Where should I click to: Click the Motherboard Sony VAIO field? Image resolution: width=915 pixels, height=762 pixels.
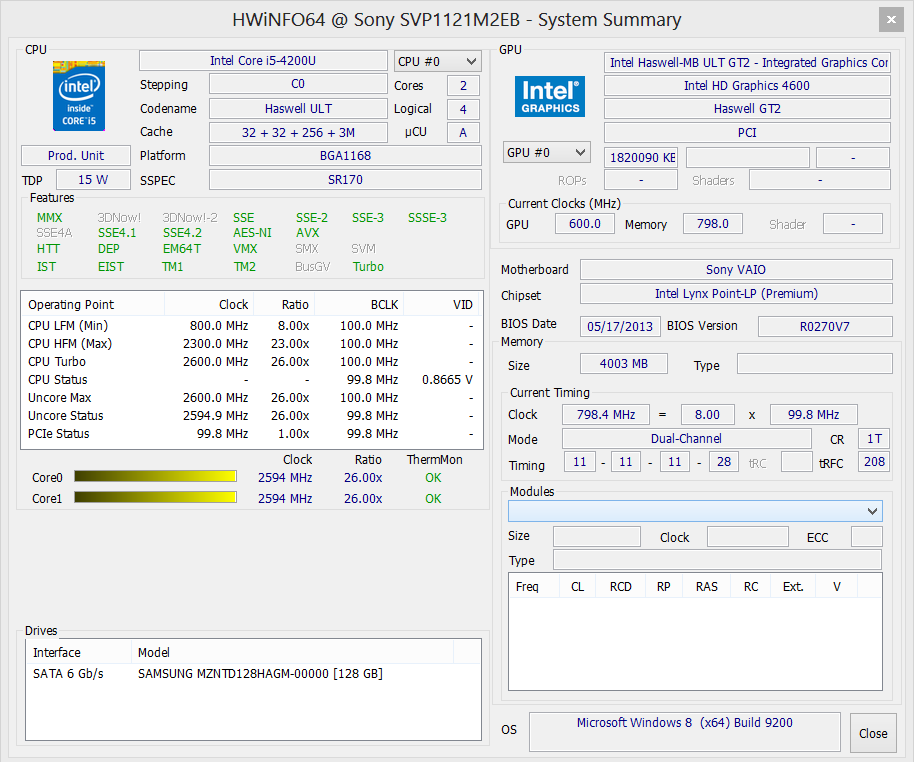click(736, 270)
